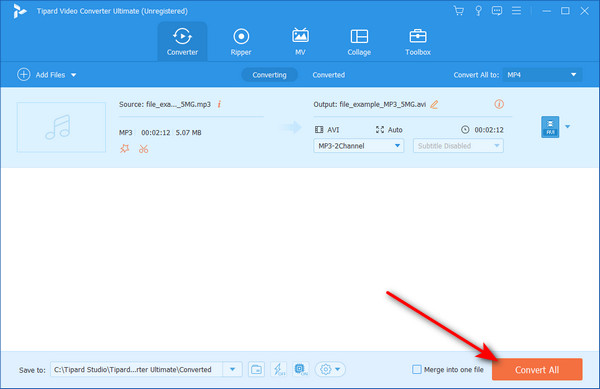The height and width of the screenshot is (389, 600).
Task: Toggle the lightning-bolt fast conversion button
Action: (x=279, y=369)
